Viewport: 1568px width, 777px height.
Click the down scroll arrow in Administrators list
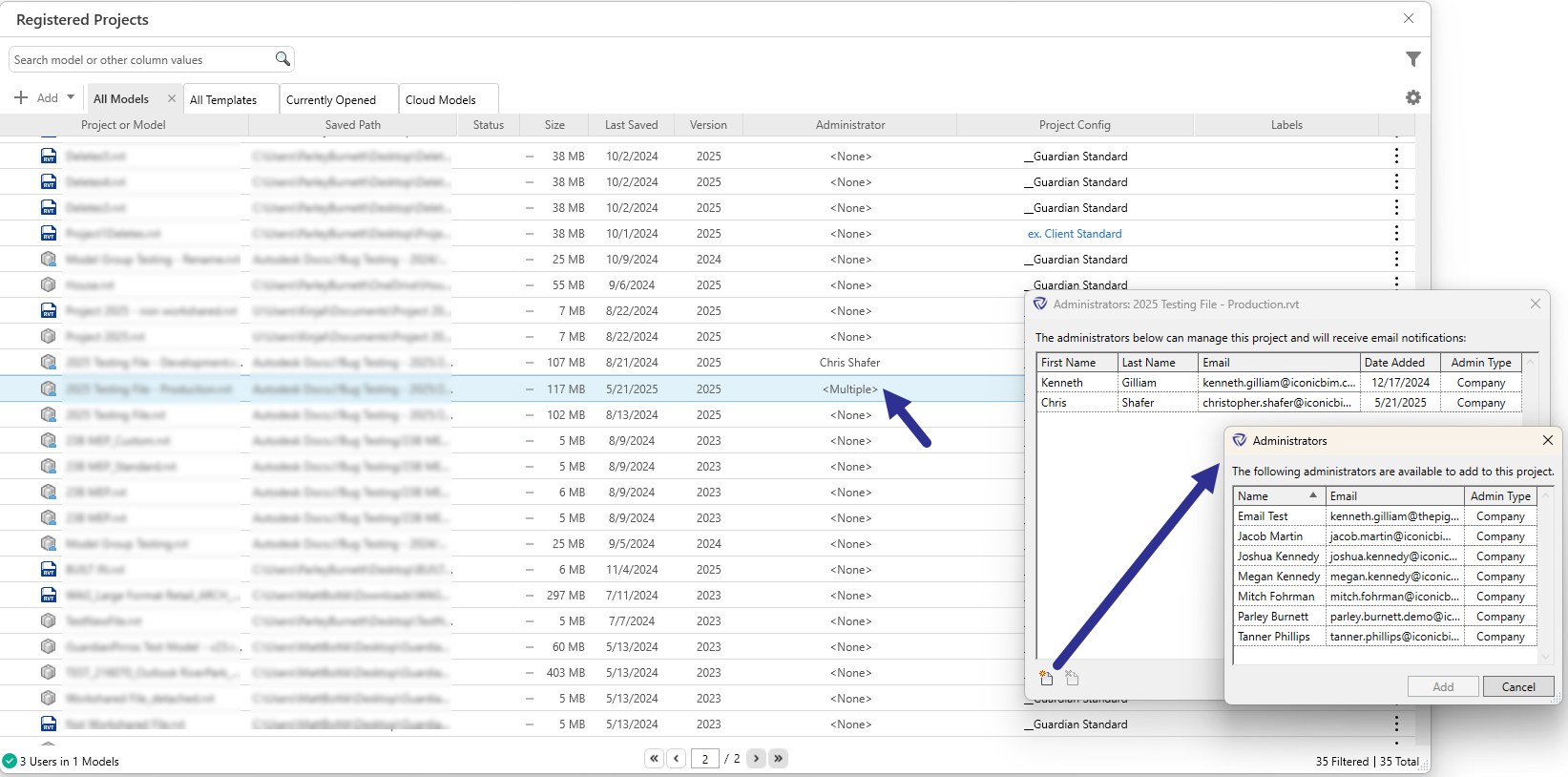(x=1545, y=657)
